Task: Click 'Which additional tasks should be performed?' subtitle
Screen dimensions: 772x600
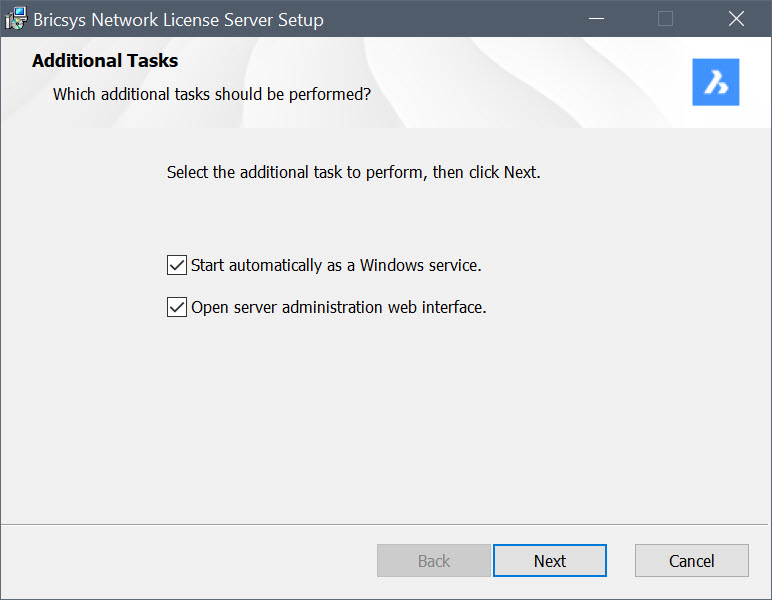Action: (212, 95)
